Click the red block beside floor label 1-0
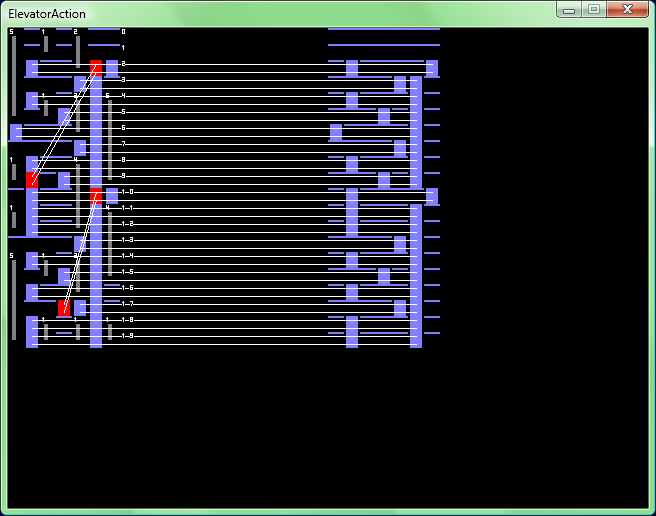656x516 pixels. click(96, 196)
